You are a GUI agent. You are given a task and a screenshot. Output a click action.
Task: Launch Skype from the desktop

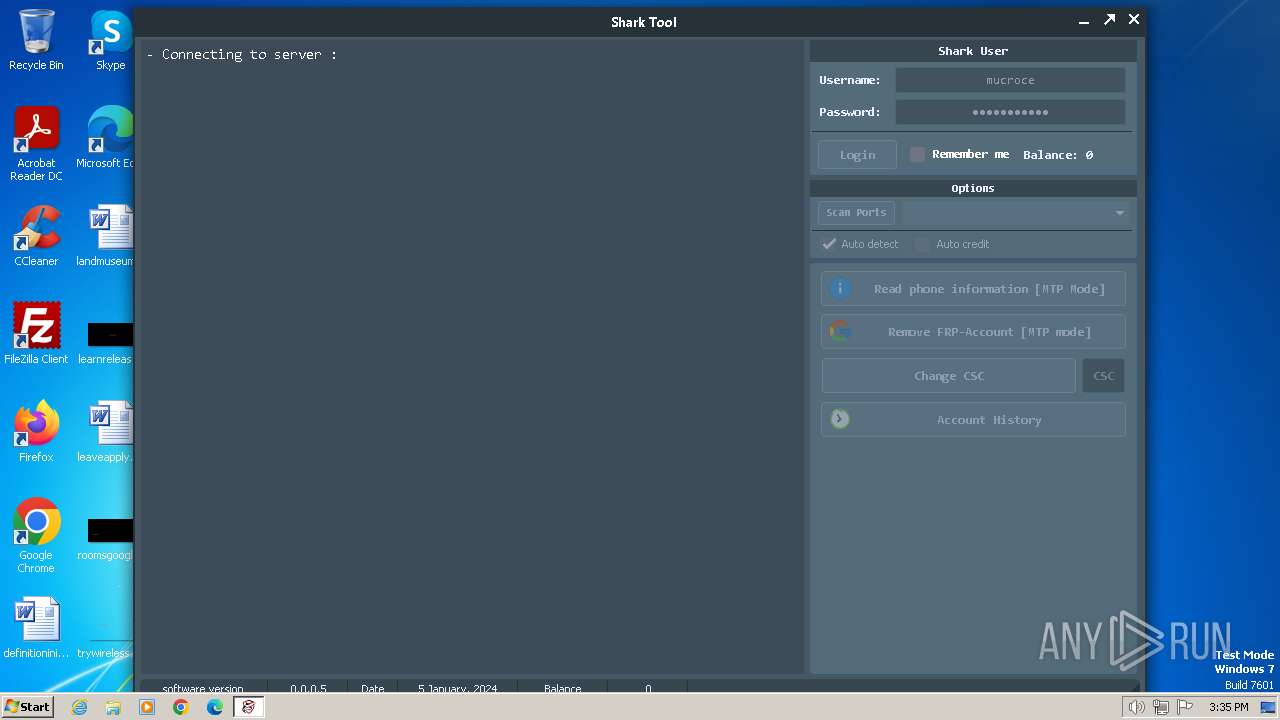point(110,40)
